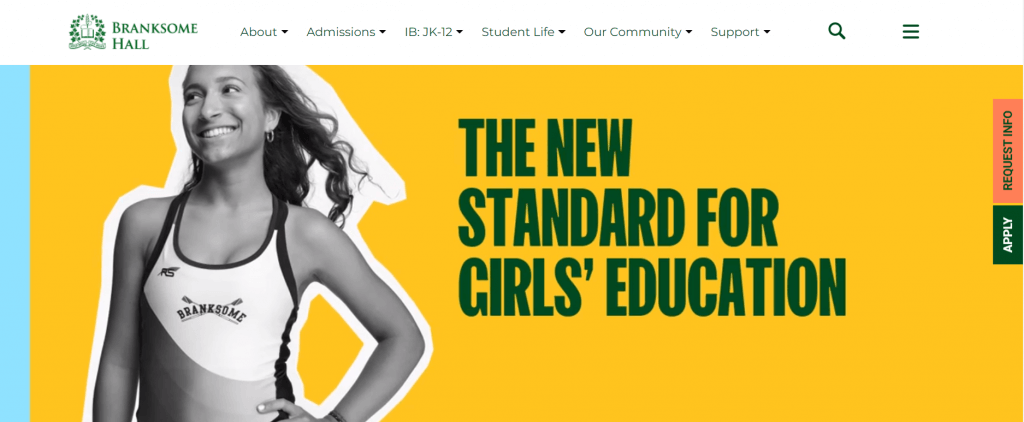Click the Request Info side tab
The width and height of the screenshot is (1024, 422).
(1008, 151)
